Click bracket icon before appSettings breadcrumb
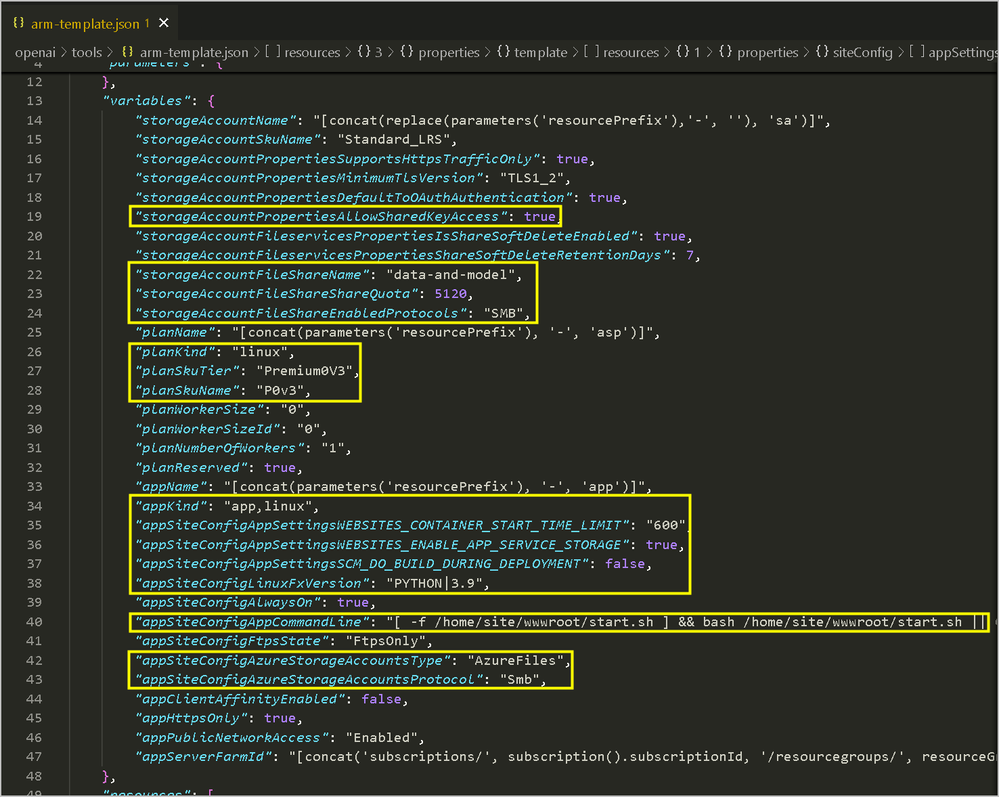This screenshot has height=797, width=999. click(917, 52)
